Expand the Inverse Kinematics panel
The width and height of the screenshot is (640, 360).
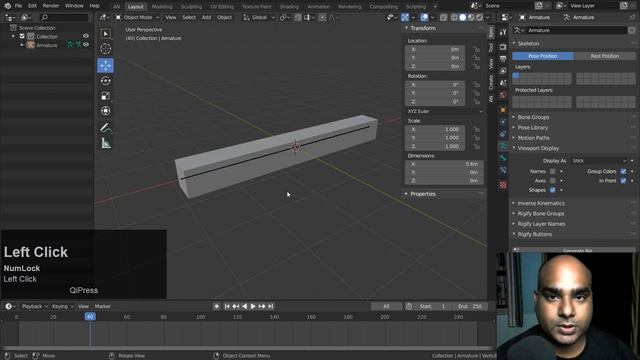541,203
